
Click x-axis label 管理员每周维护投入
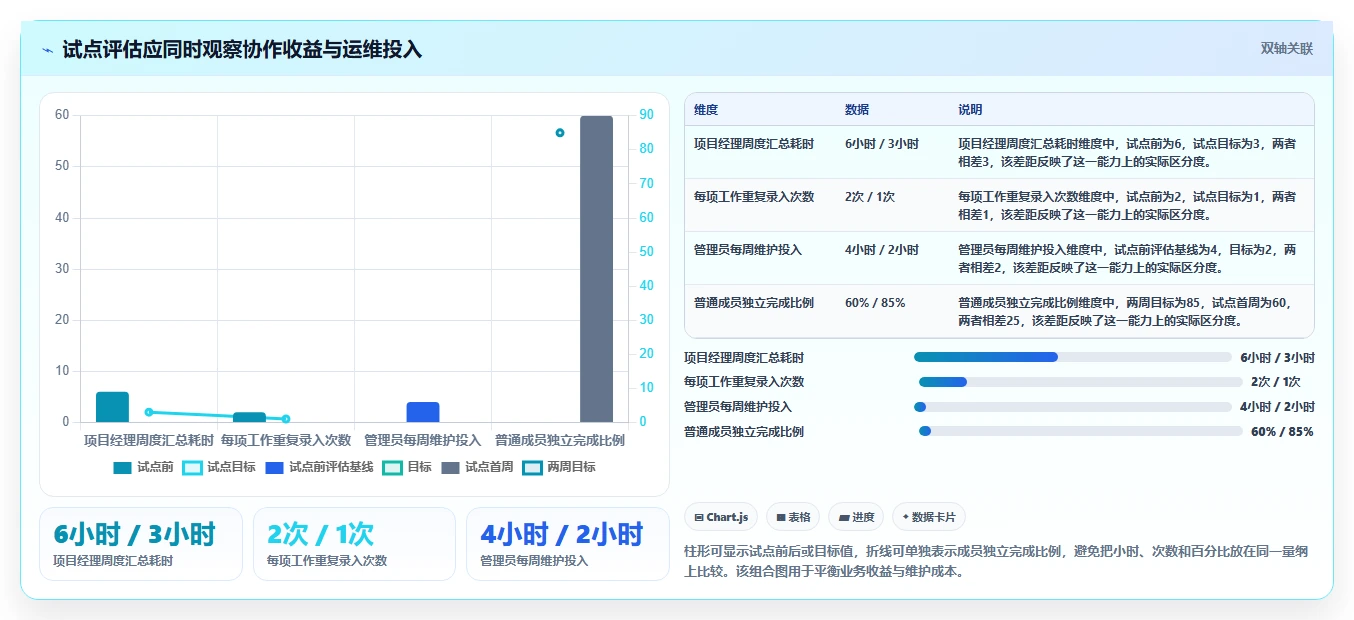423,440
